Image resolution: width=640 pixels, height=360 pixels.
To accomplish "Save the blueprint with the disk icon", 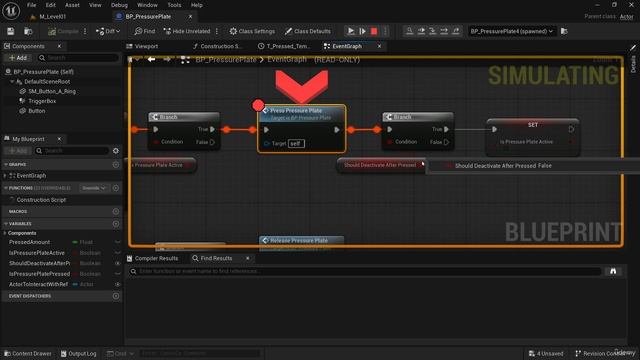I will point(11,31).
